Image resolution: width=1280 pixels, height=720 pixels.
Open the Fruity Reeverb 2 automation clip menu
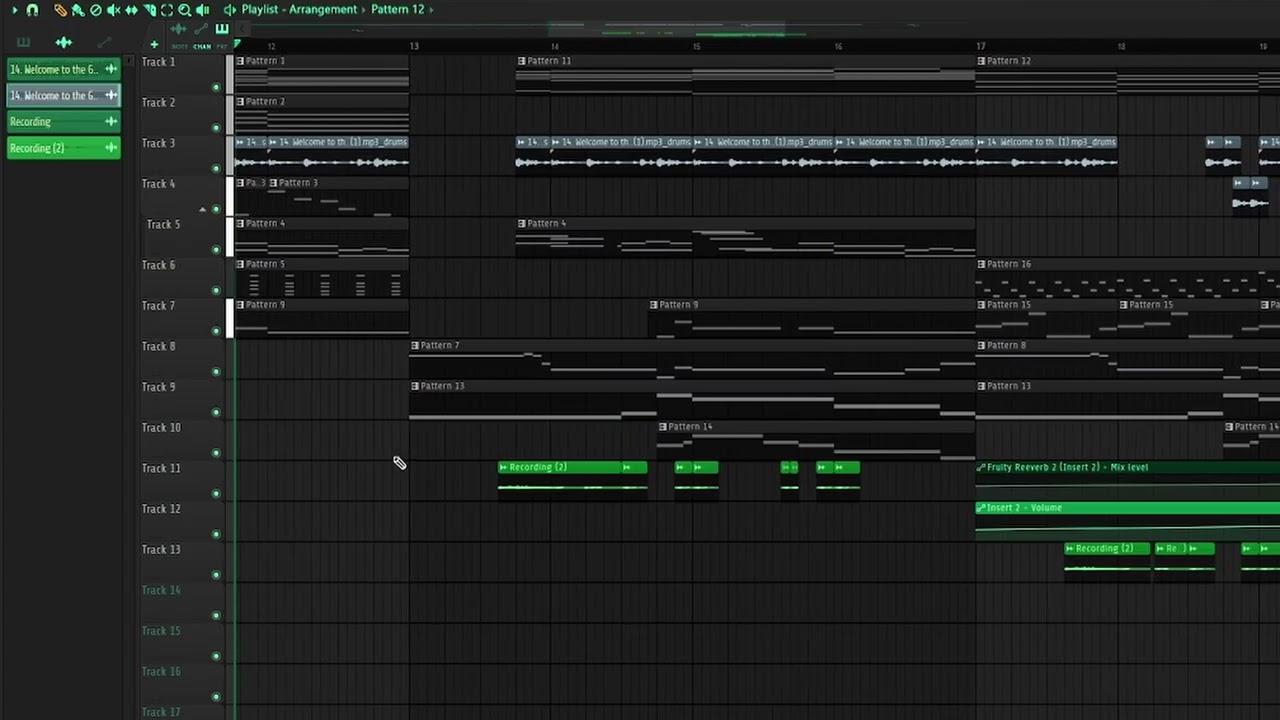pos(982,467)
